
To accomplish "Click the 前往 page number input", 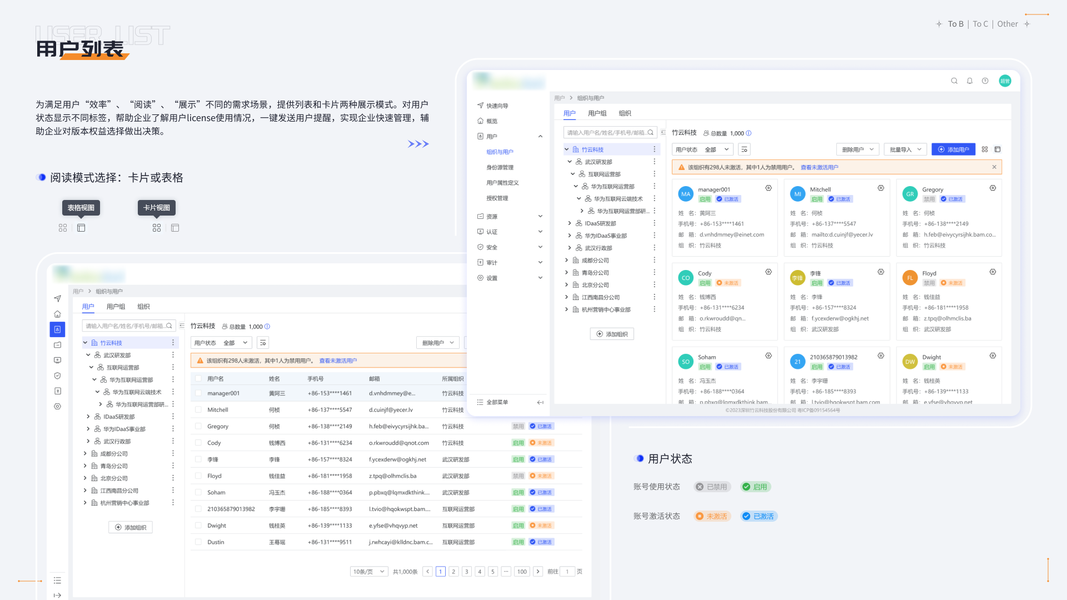I will (x=568, y=571).
